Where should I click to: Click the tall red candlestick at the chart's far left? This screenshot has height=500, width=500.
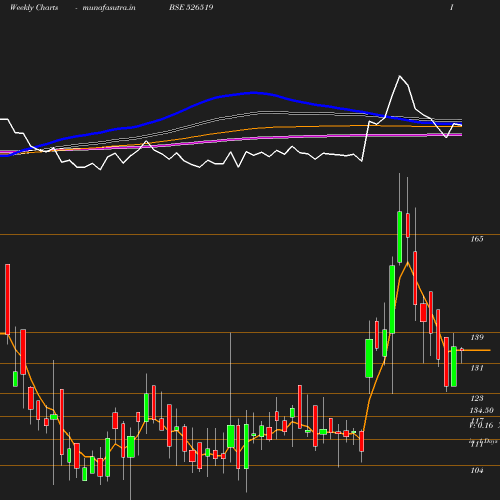[8, 299]
